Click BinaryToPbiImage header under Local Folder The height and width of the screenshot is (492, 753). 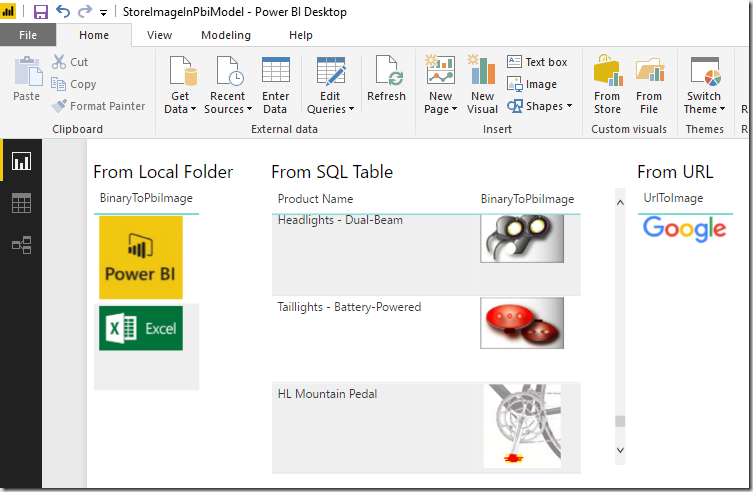(146, 198)
